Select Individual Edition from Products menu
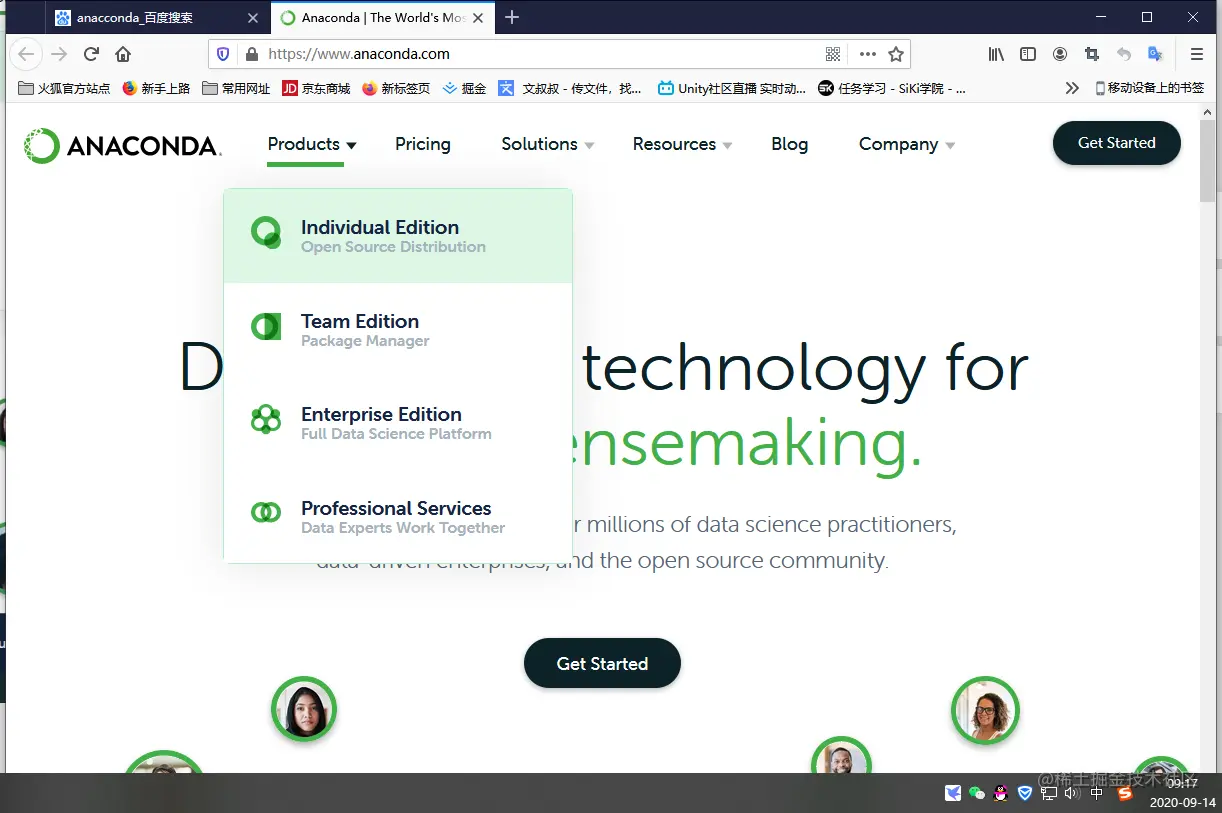1222x813 pixels. [x=398, y=236]
